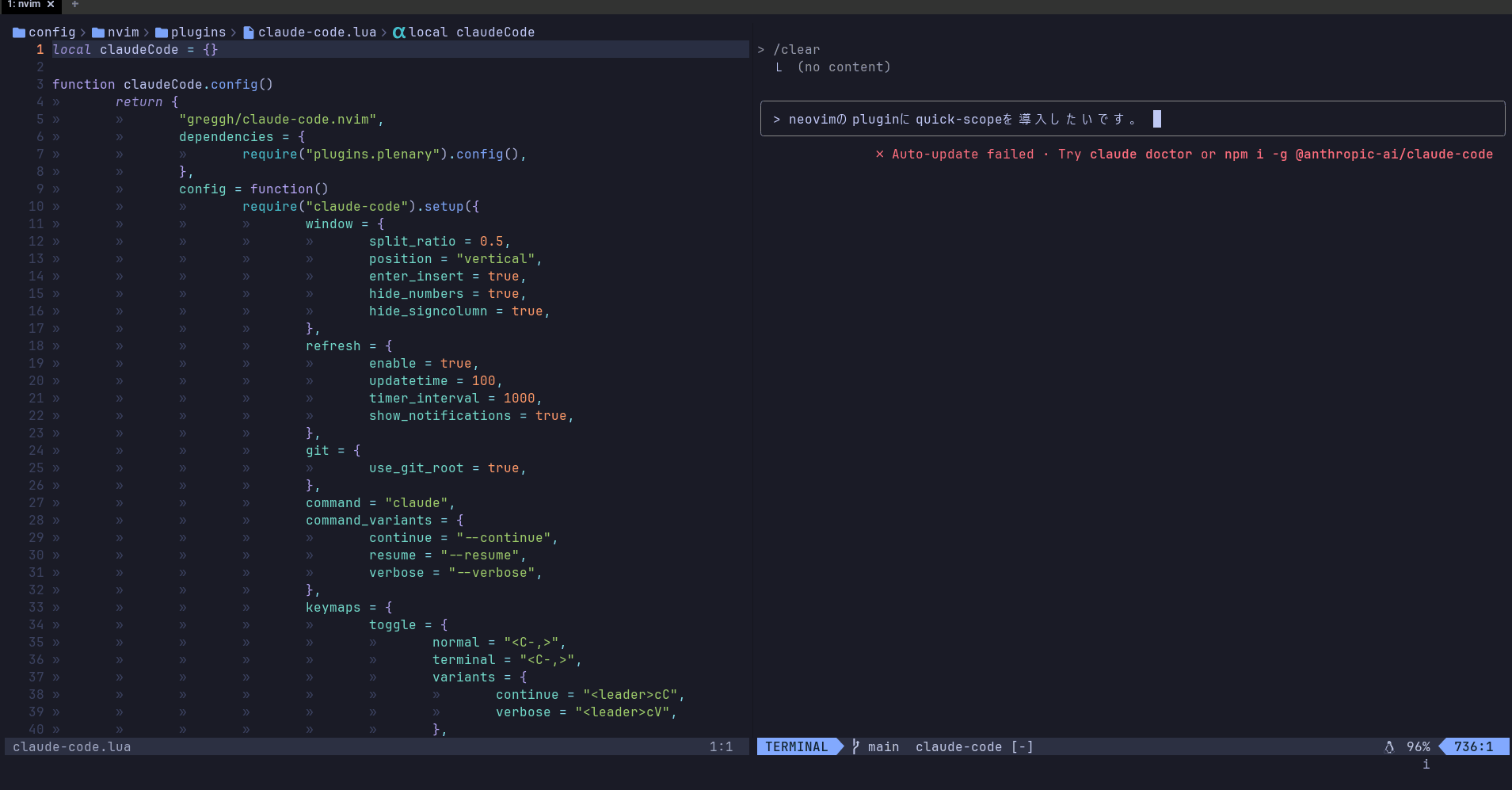The height and width of the screenshot is (790, 1512).
Task: Click the nvim folder icon in breadcrumb
Action: 98,32
